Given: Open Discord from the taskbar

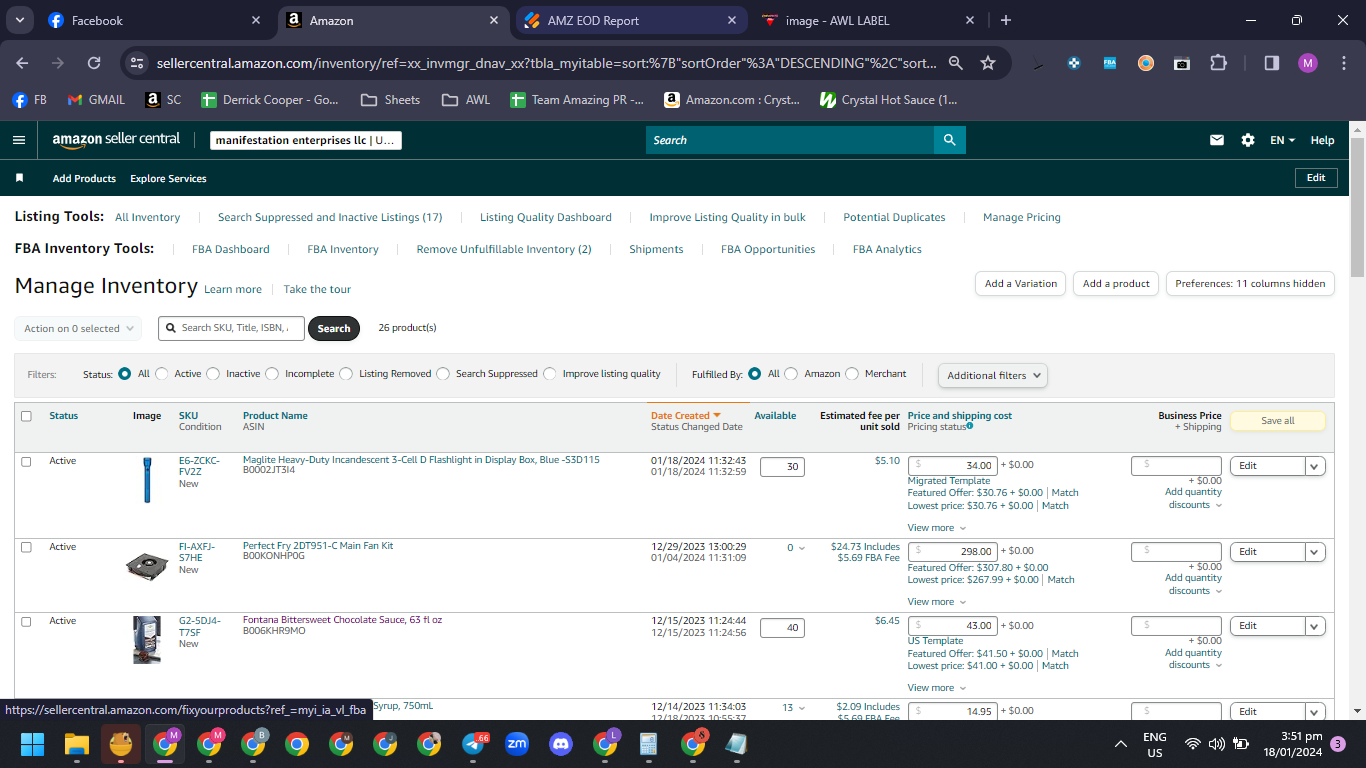Looking at the screenshot, I should pyautogui.click(x=561, y=744).
